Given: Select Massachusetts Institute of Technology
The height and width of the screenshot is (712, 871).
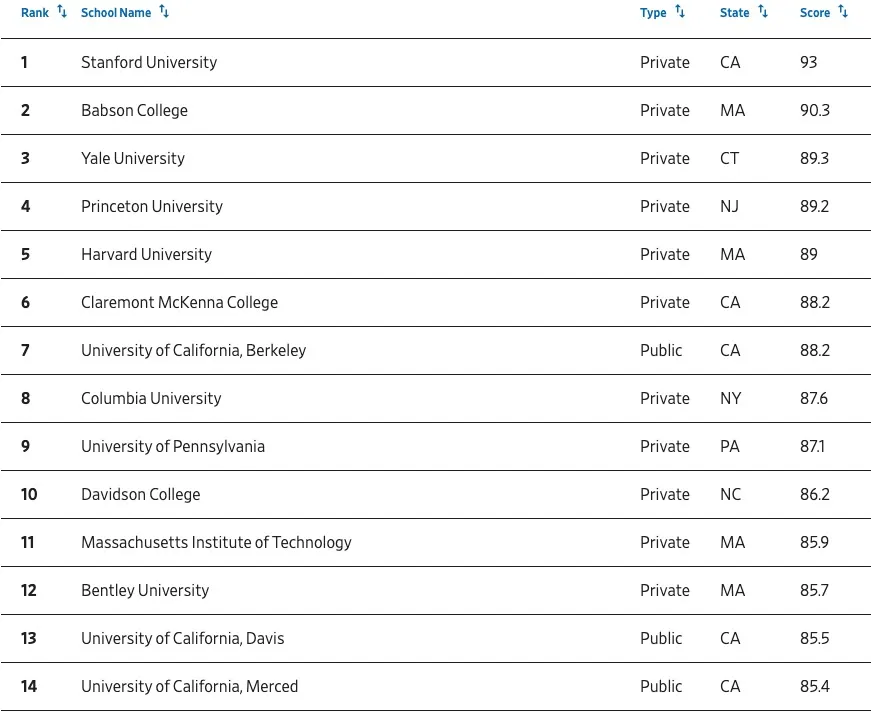Looking at the screenshot, I should (216, 542).
